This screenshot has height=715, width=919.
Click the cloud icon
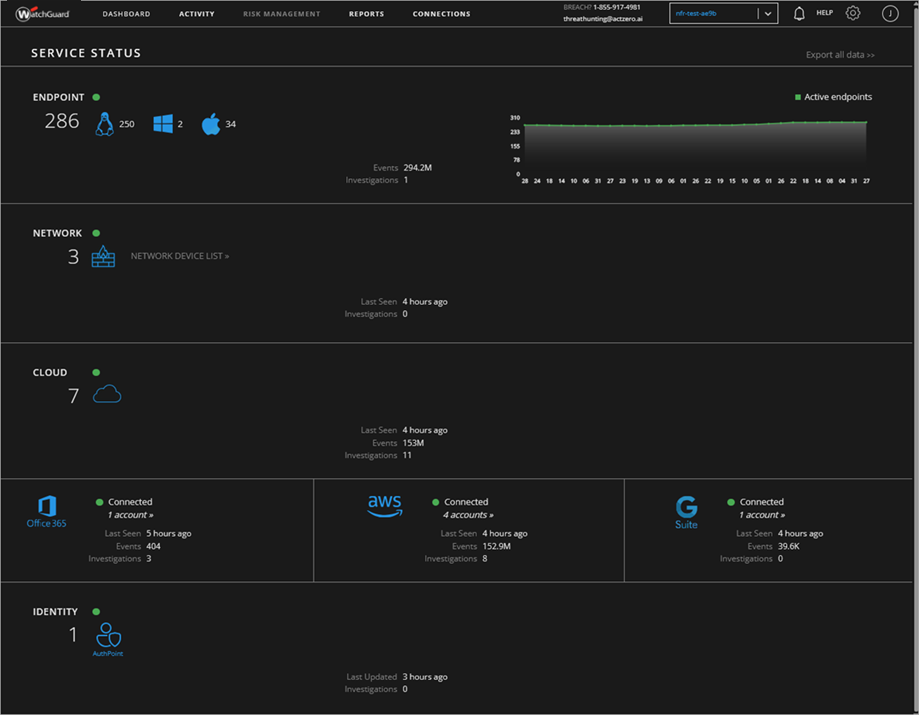tap(107, 394)
